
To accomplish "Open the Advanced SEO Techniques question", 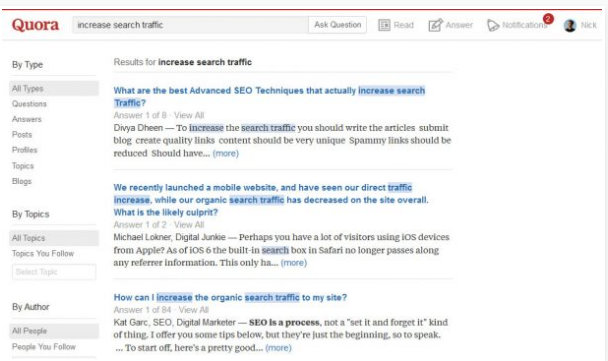I will click(x=269, y=97).
